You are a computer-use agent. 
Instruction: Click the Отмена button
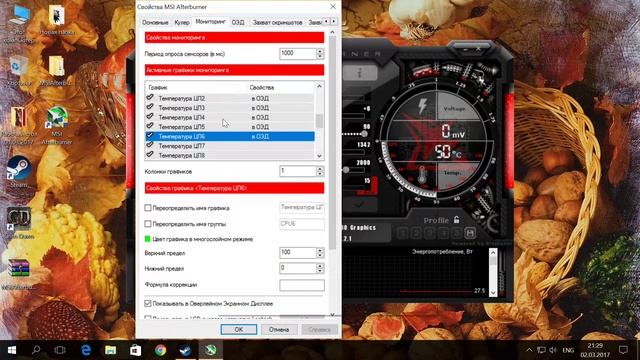tap(279, 329)
